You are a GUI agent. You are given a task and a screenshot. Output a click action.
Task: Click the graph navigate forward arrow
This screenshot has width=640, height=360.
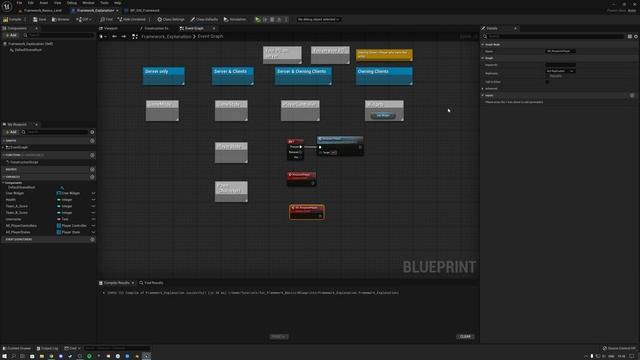point(124,36)
